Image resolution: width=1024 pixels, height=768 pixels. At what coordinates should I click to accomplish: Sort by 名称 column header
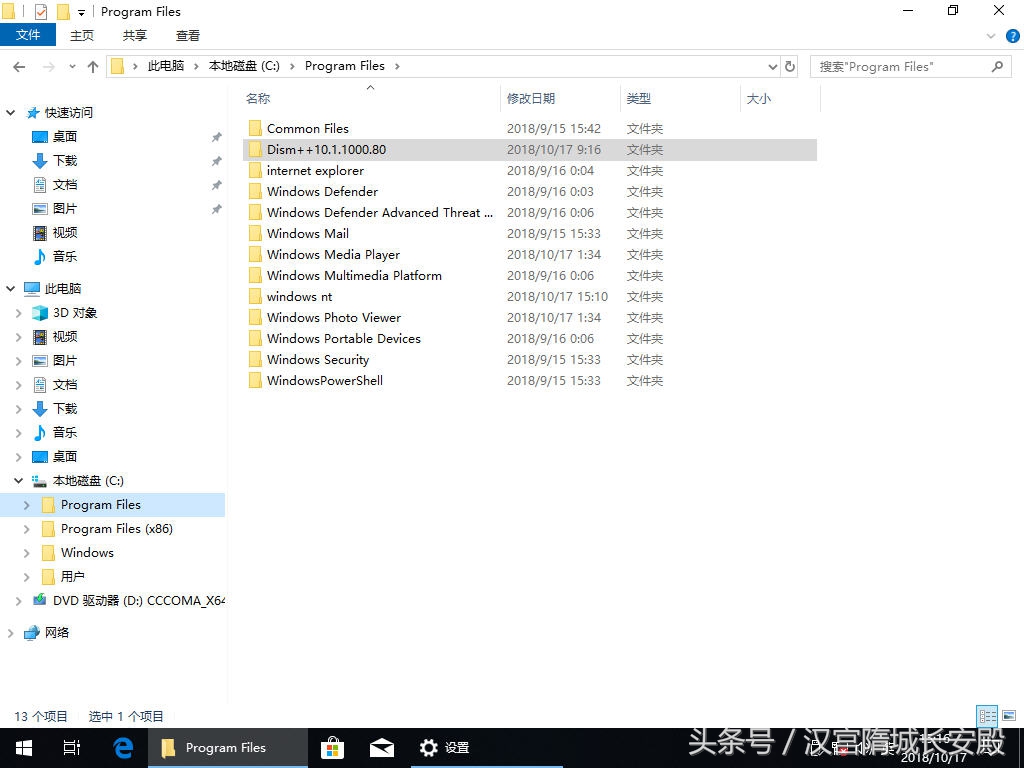(x=258, y=99)
